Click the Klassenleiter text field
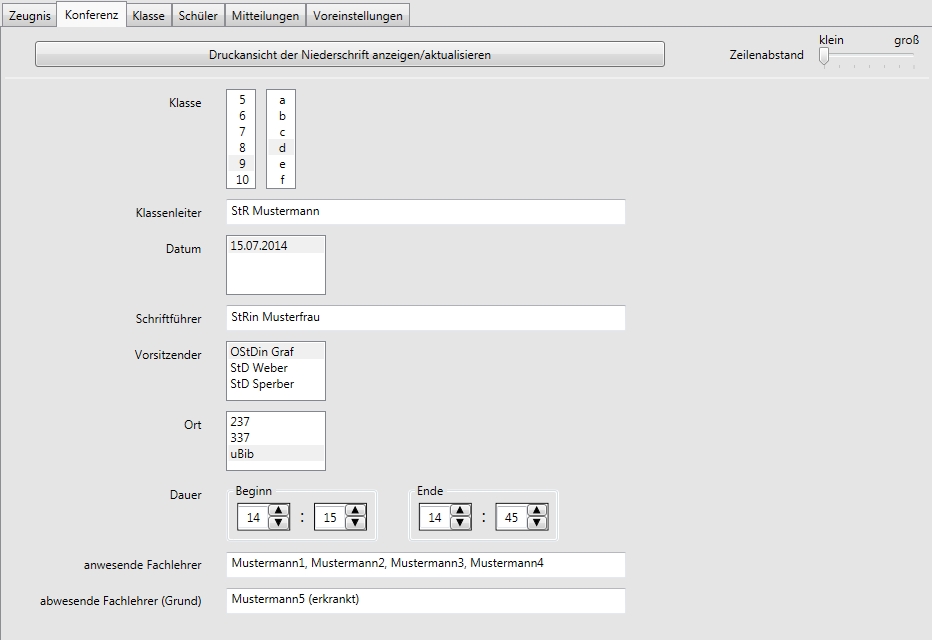 click(425, 212)
